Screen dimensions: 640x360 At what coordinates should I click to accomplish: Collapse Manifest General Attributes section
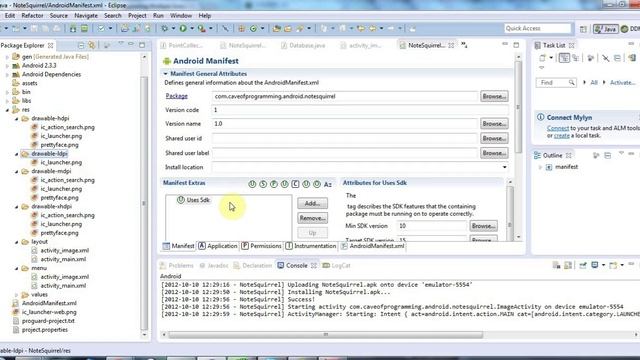point(165,74)
